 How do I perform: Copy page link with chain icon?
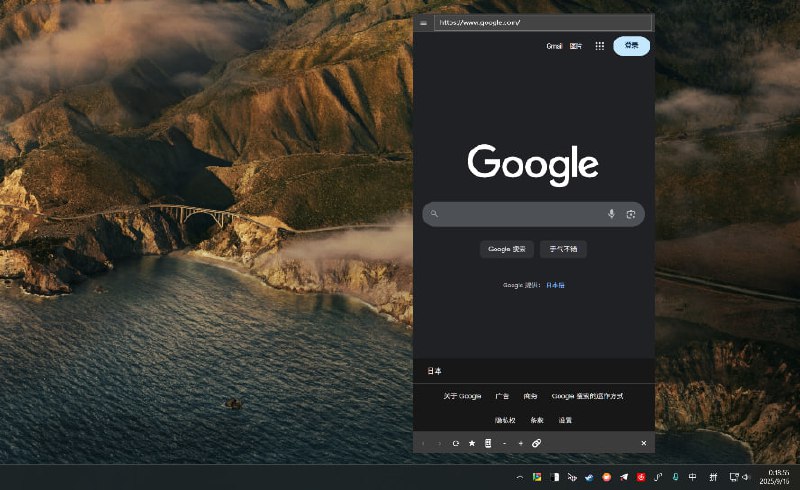click(x=536, y=443)
